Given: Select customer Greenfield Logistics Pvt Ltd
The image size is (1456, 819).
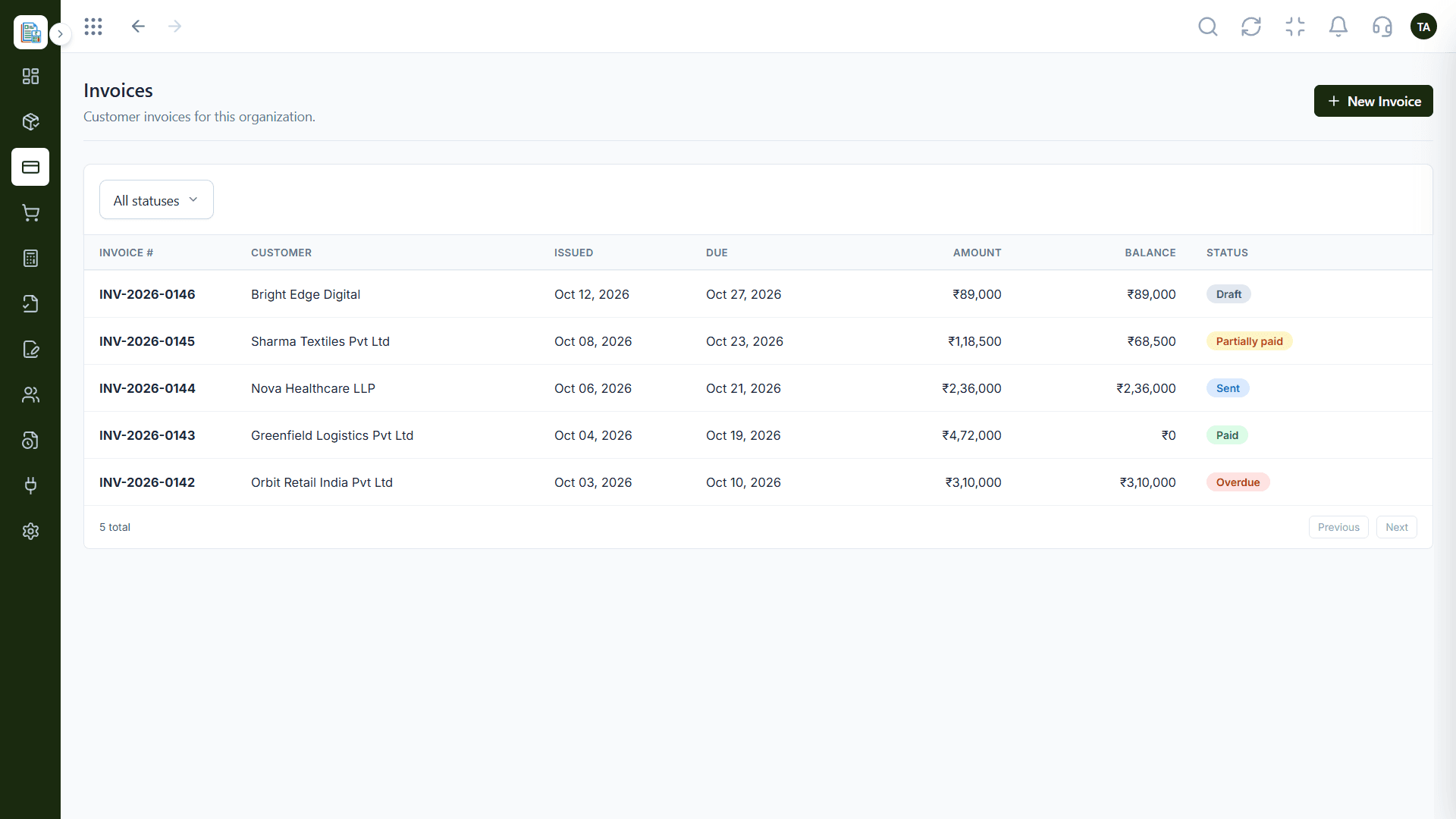Looking at the screenshot, I should (332, 435).
